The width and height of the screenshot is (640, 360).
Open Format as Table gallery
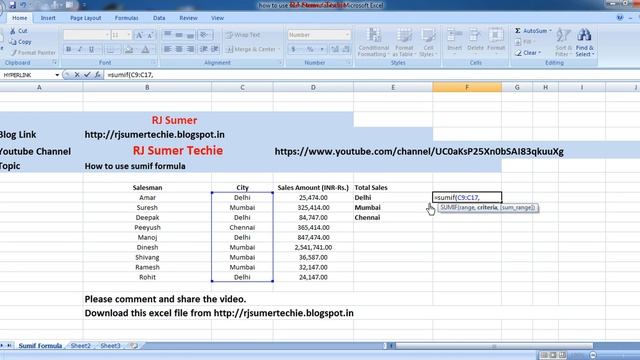pos(404,42)
